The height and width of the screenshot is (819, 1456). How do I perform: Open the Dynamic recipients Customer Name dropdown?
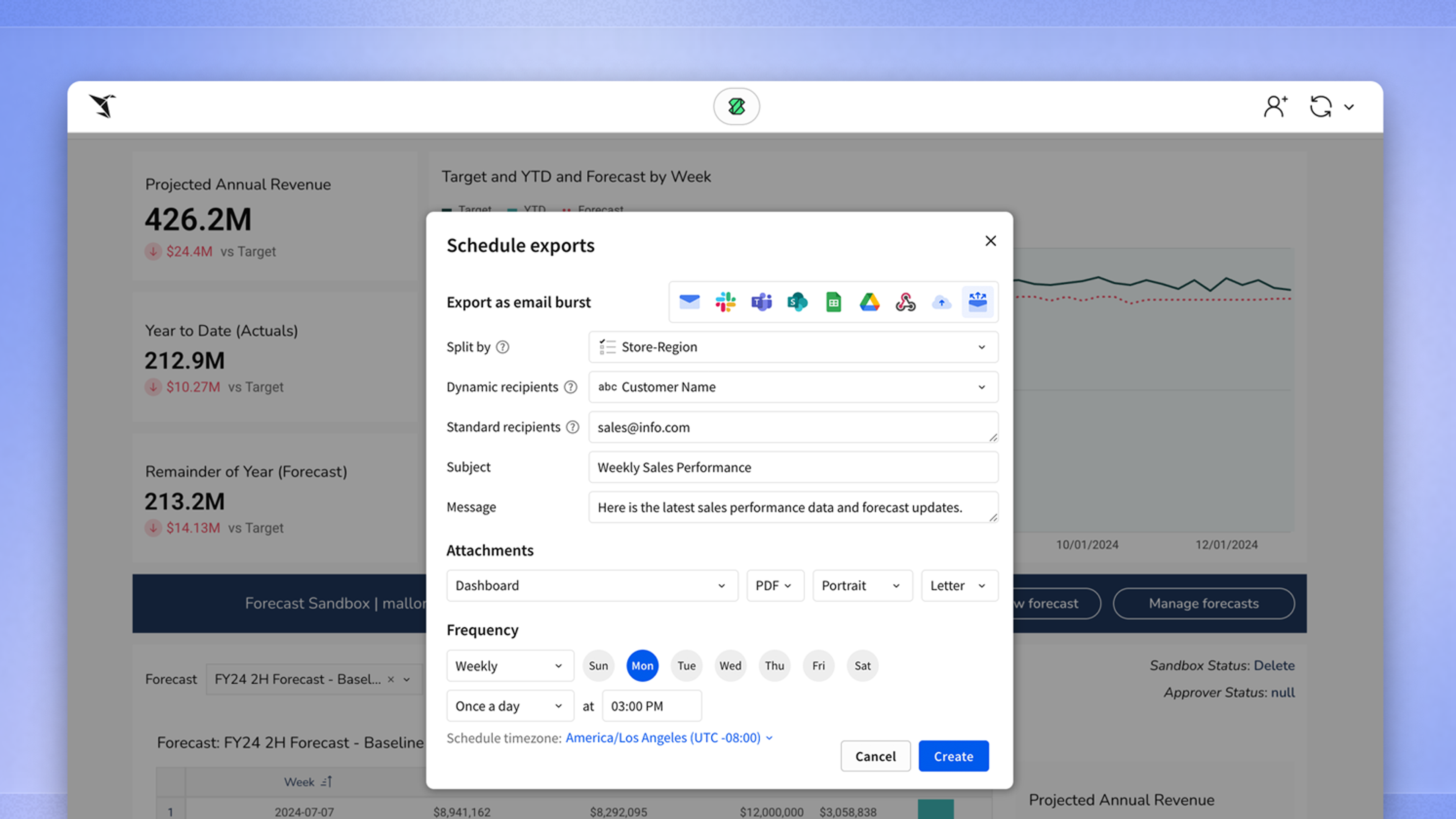(794, 387)
